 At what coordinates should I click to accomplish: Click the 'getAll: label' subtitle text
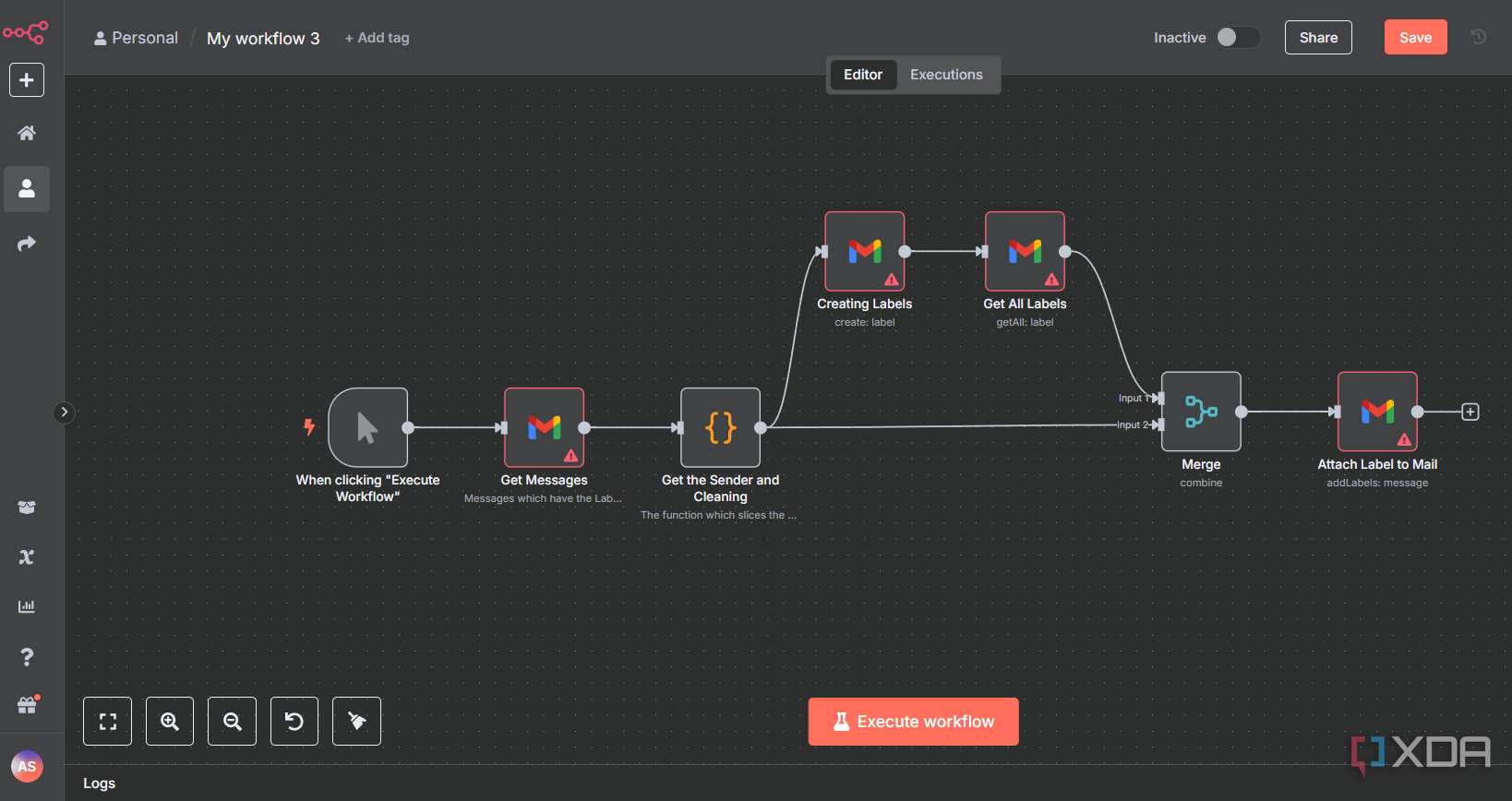[1025, 322]
